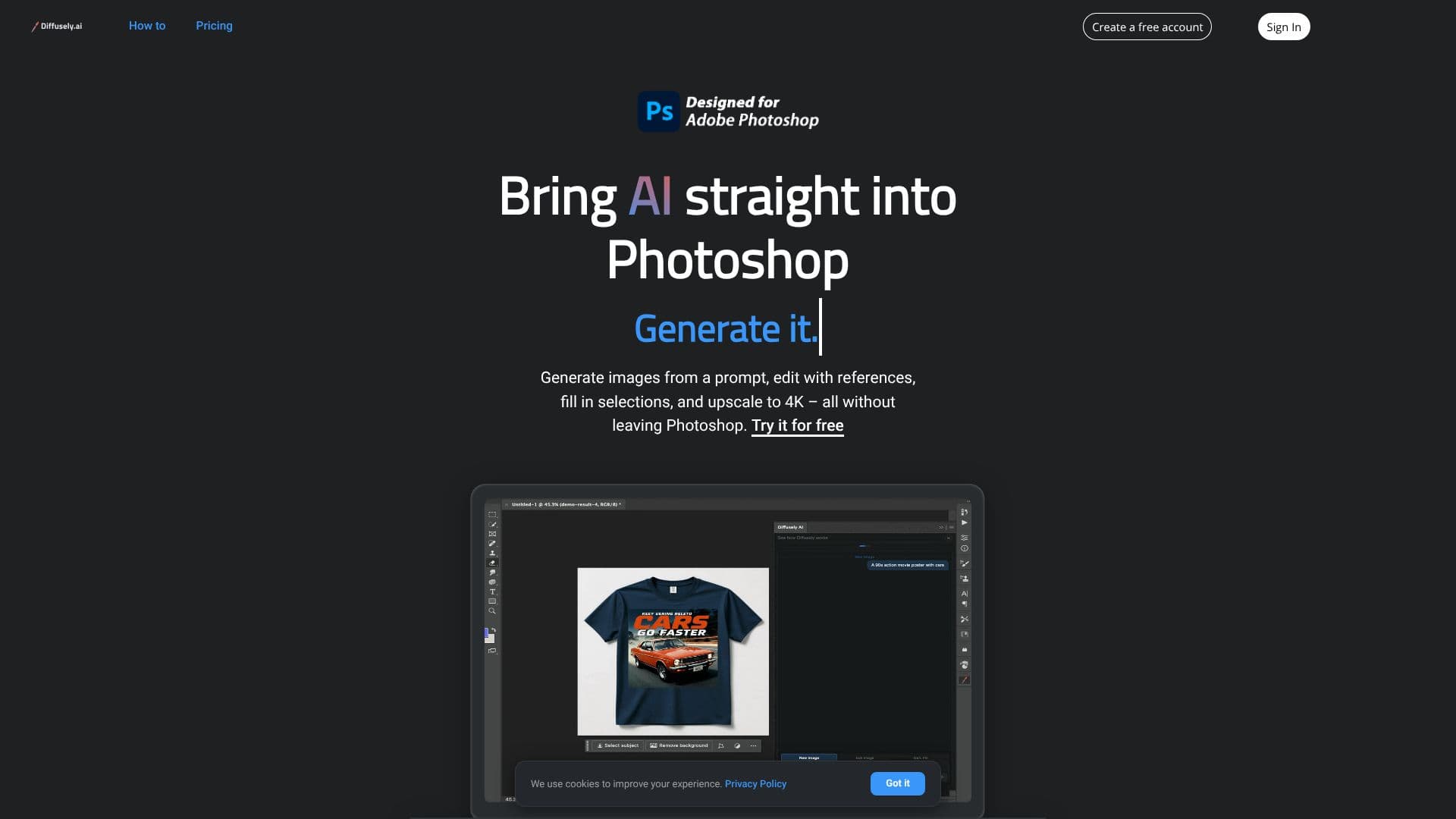Select the Type tool T icon

(x=492, y=591)
